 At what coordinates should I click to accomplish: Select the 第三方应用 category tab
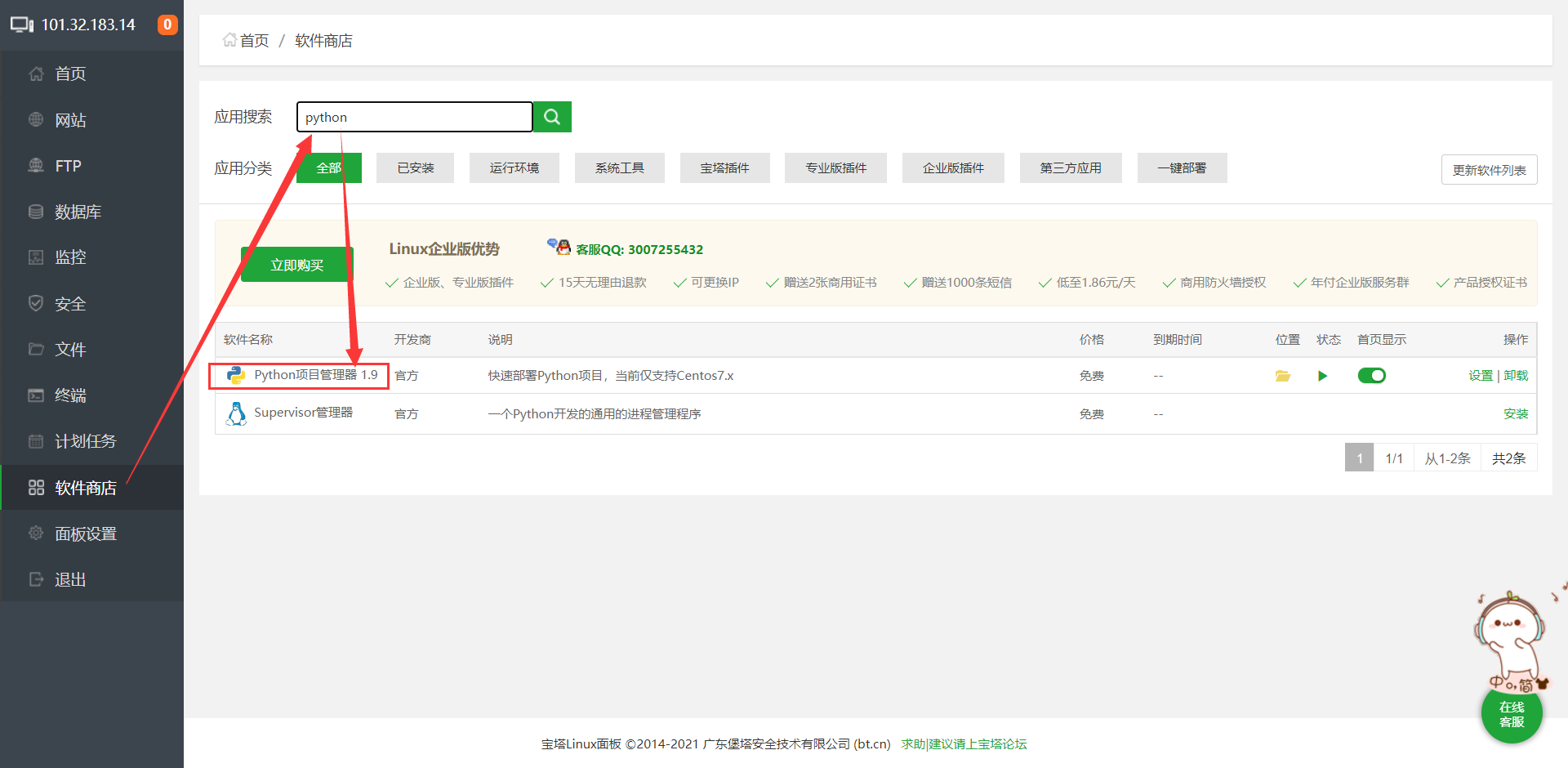click(x=1071, y=168)
